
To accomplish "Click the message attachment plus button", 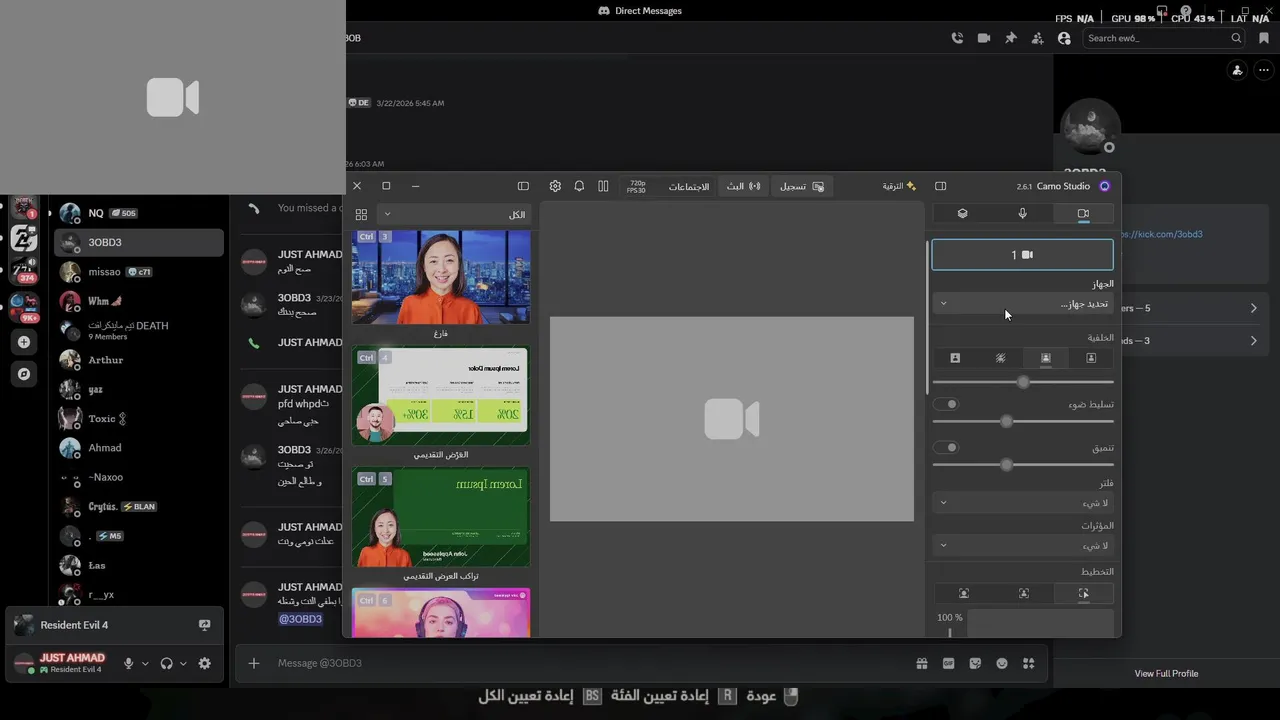I will [x=254, y=663].
